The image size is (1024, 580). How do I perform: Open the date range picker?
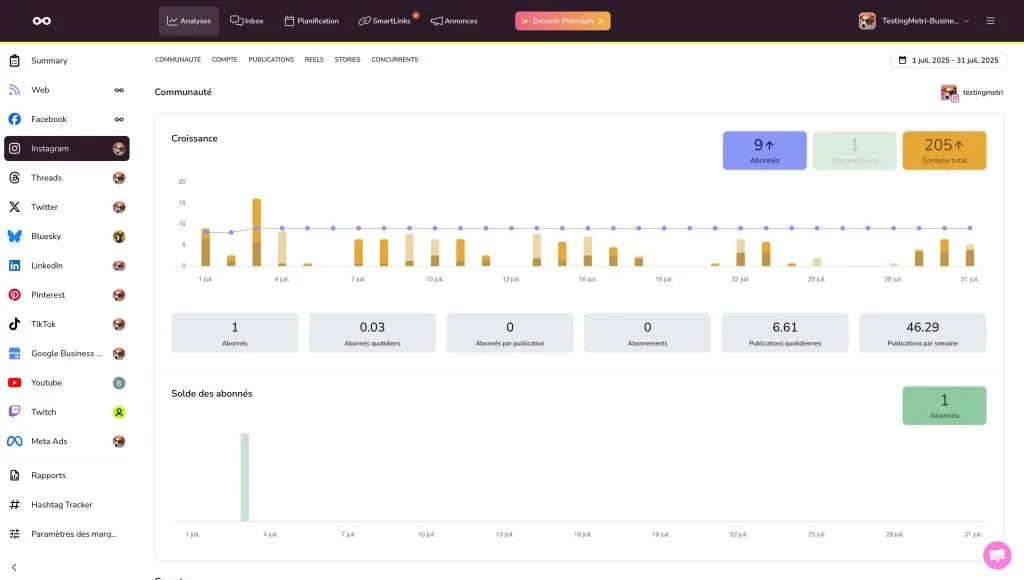coord(949,60)
